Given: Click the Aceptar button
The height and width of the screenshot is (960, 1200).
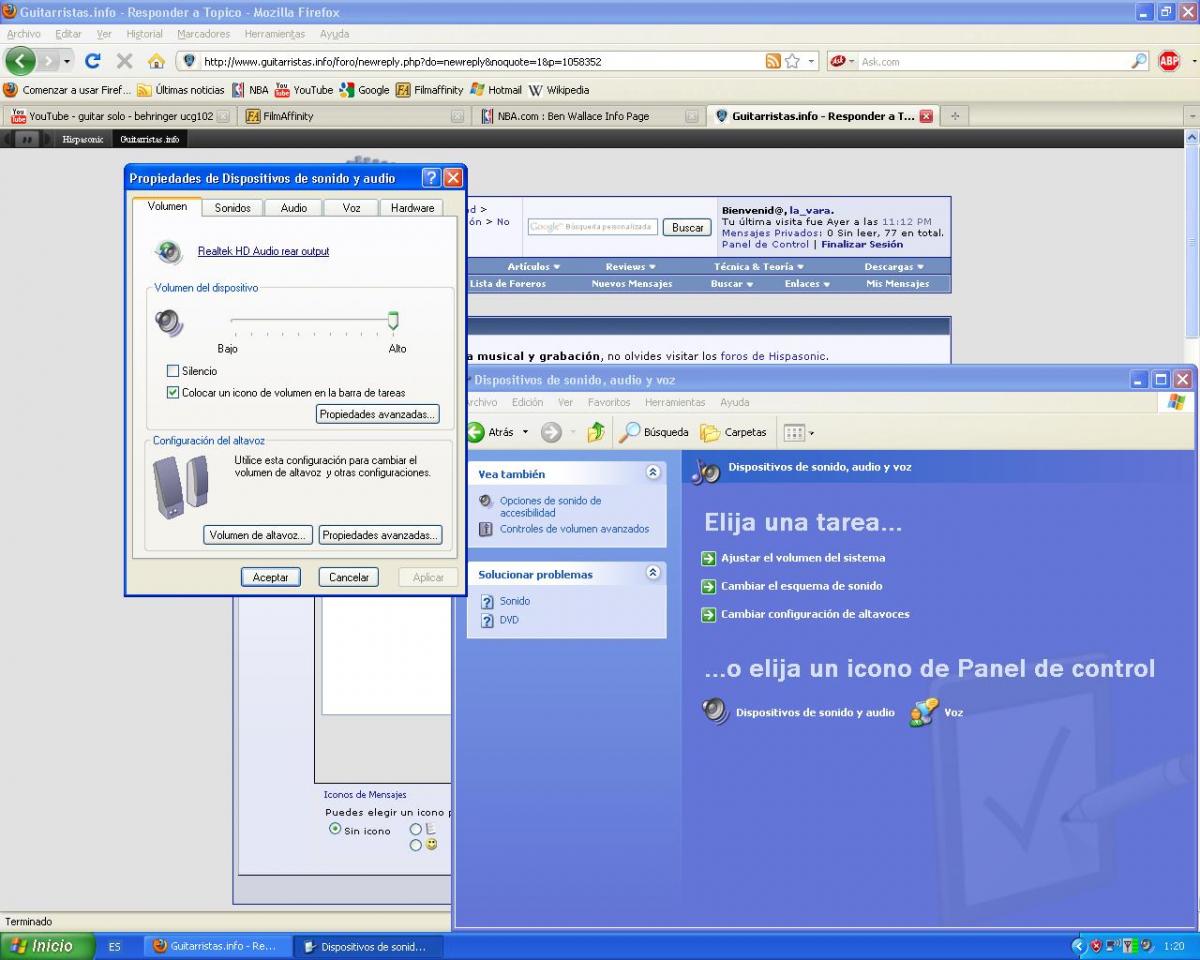Looking at the screenshot, I should 271,577.
